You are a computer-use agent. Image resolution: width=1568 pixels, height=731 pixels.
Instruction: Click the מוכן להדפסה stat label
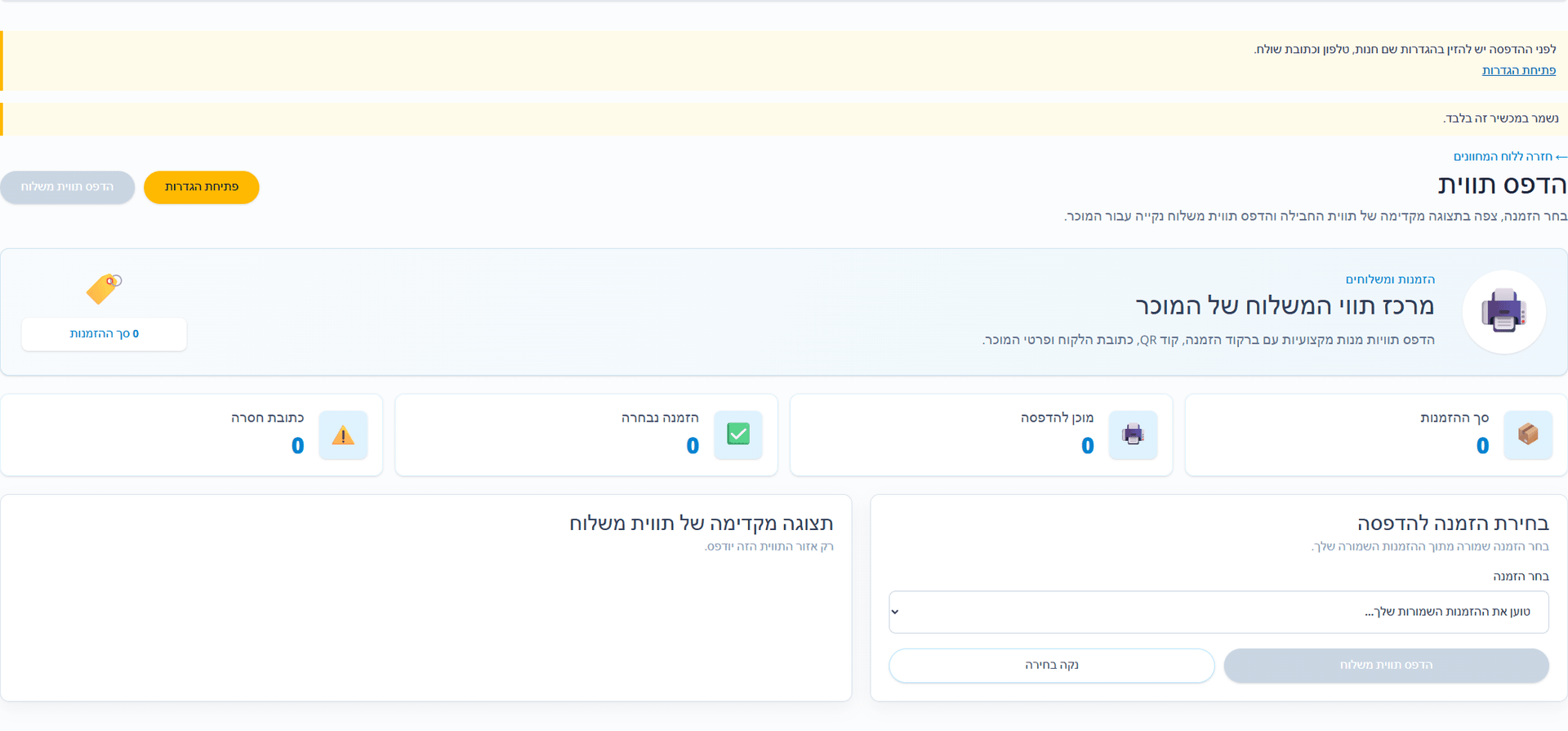coord(1057,417)
